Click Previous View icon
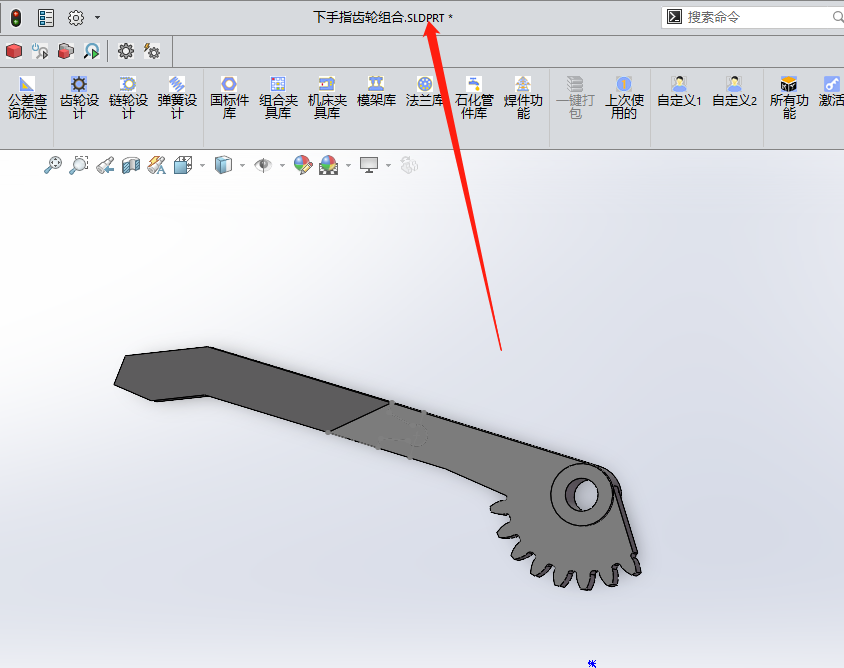The image size is (844, 668). click(105, 165)
